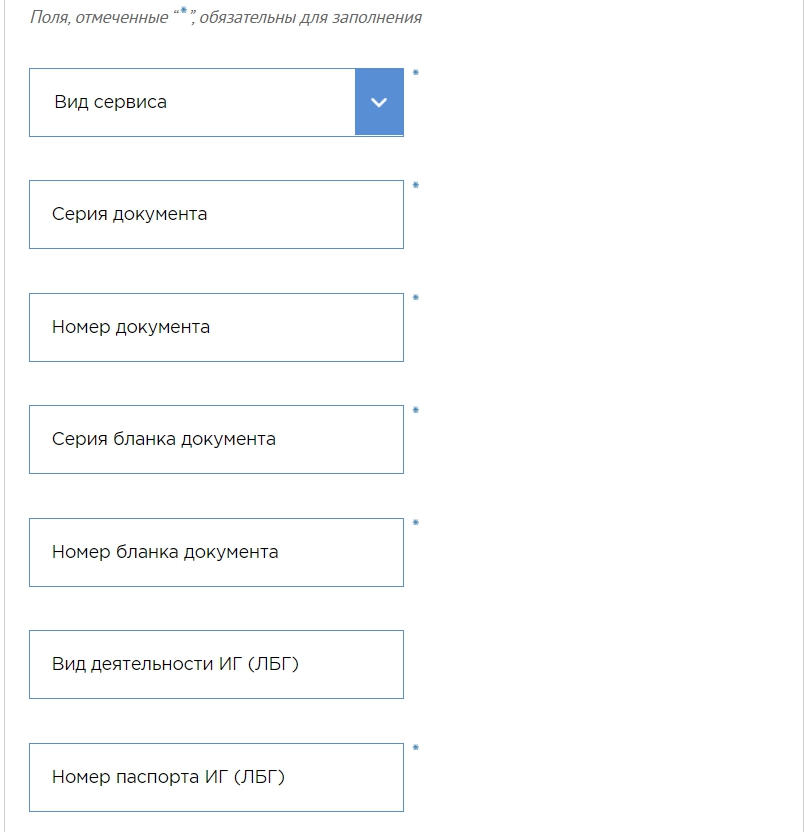Click the blue asterisk in the required-fields note

click(184, 11)
